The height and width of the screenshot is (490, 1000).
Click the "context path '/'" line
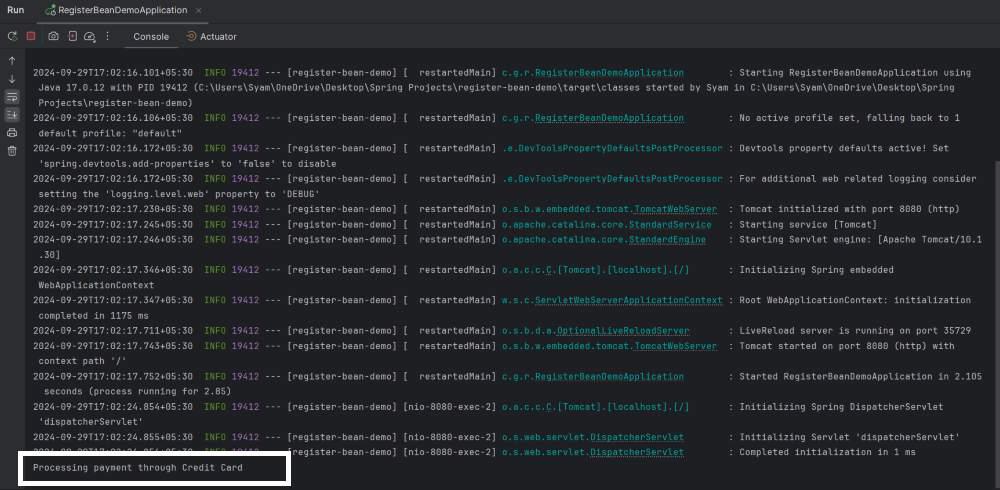[x=82, y=361]
